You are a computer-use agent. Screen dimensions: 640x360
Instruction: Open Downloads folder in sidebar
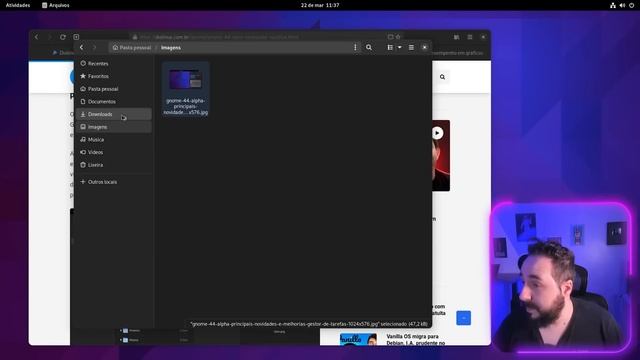[113, 114]
